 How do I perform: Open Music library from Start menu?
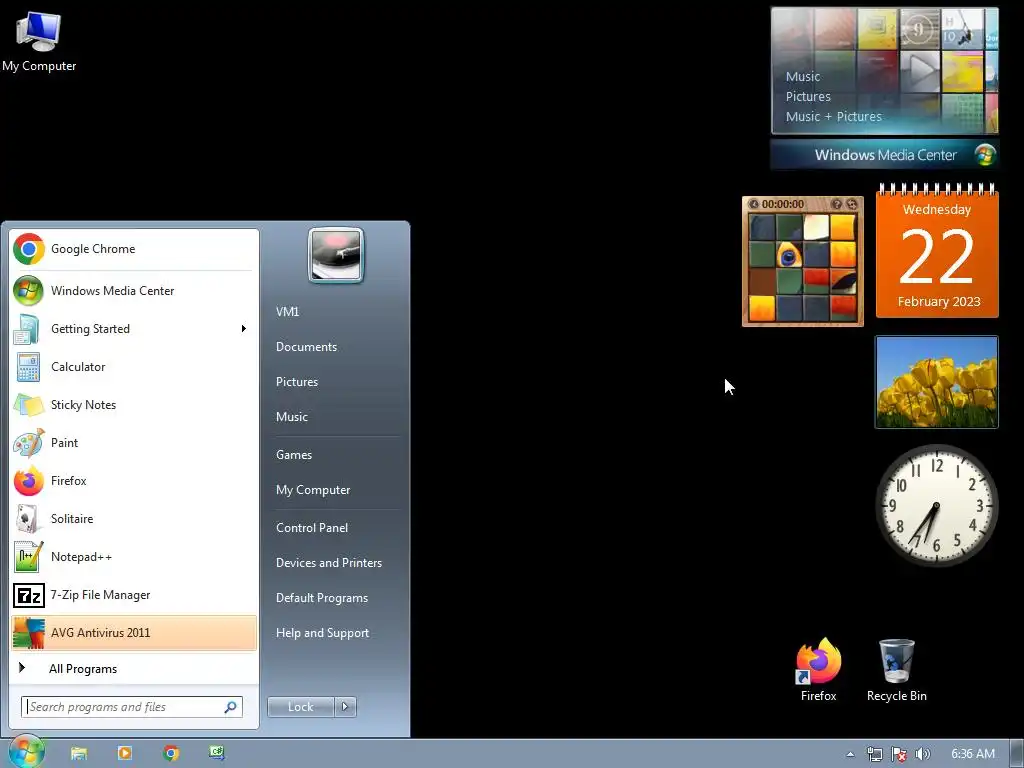pyautogui.click(x=291, y=417)
